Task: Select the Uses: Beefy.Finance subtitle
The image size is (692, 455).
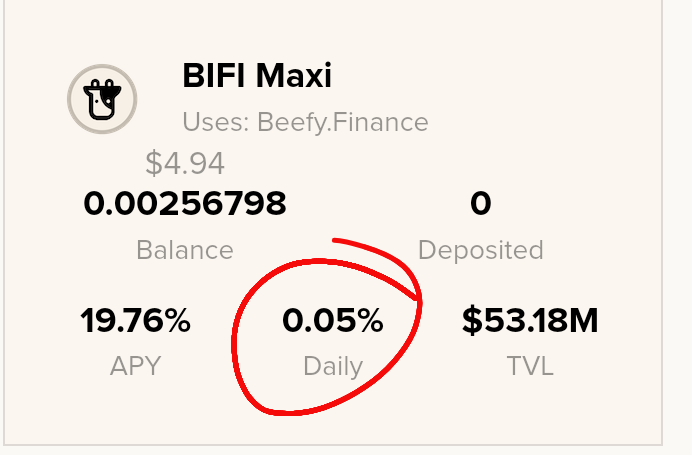Action: click(x=305, y=122)
